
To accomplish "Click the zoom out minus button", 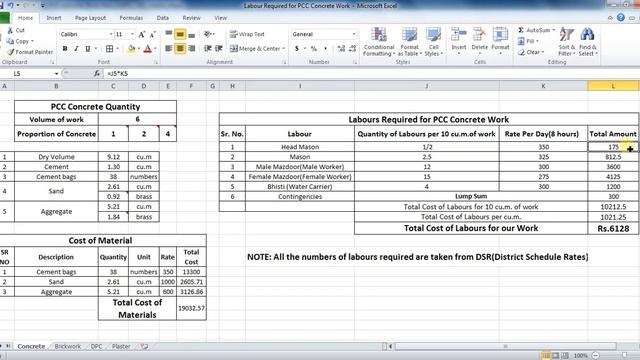I will coord(596,356).
